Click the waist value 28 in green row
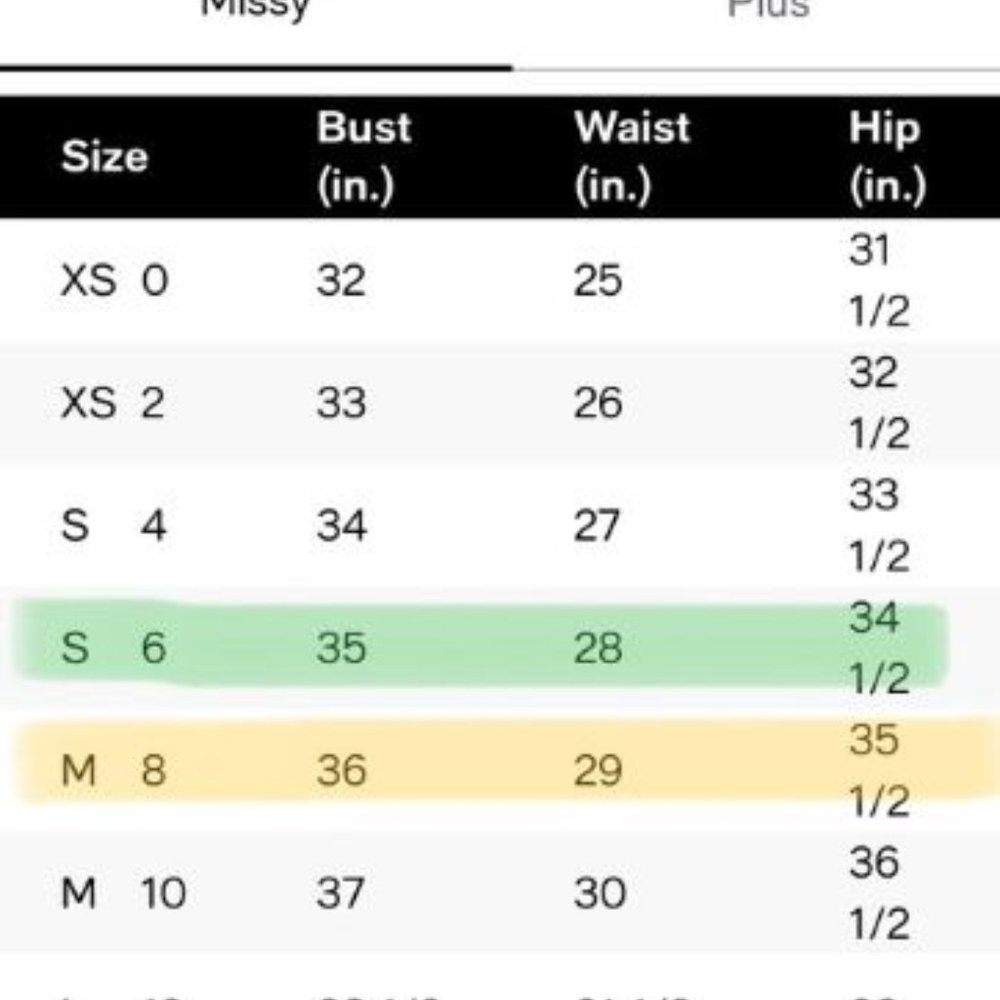The height and width of the screenshot is (1000, 1000). [x=598, y=649]
